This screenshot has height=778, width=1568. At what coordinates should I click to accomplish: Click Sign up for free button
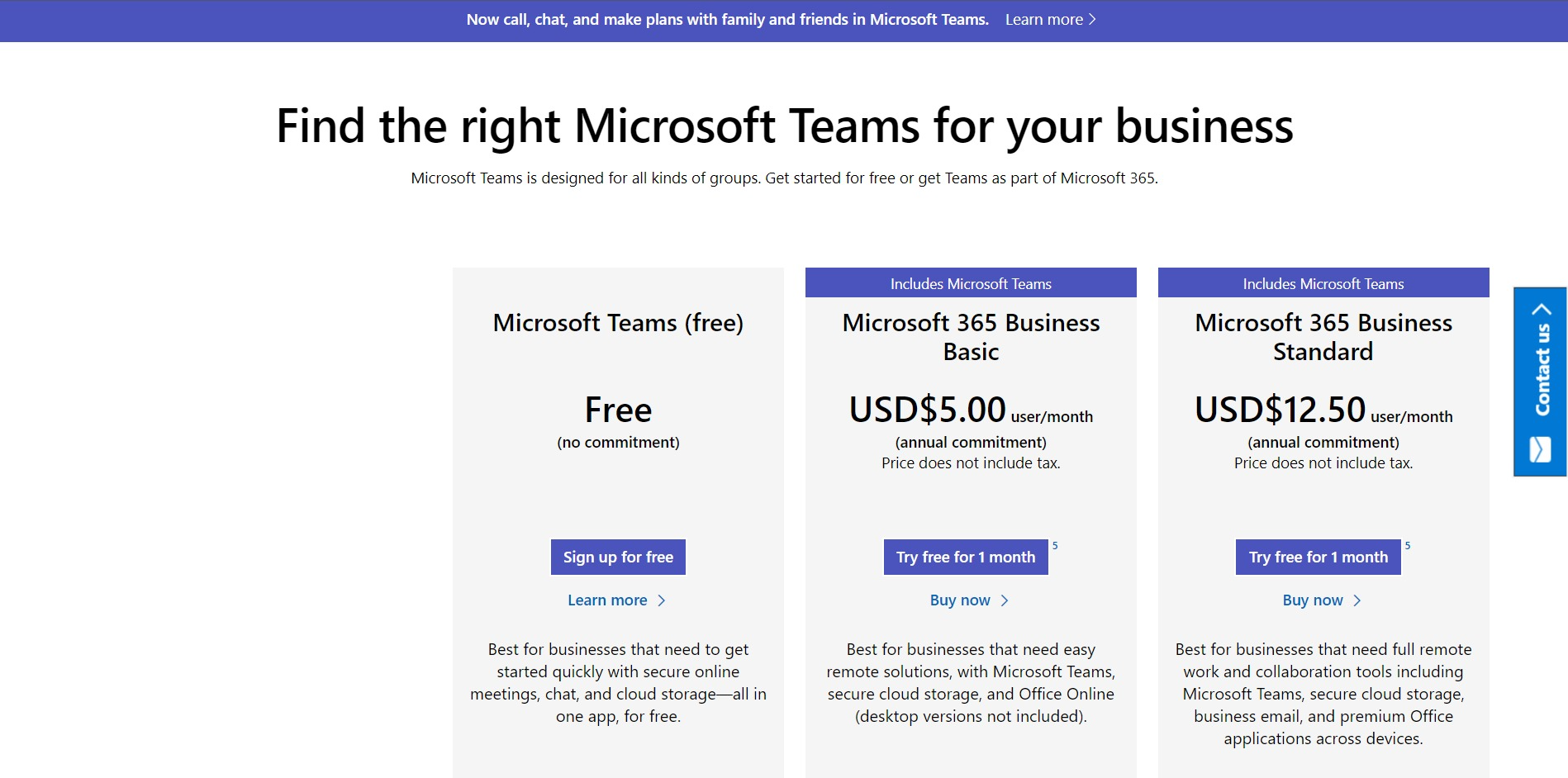tap(618, 557)
